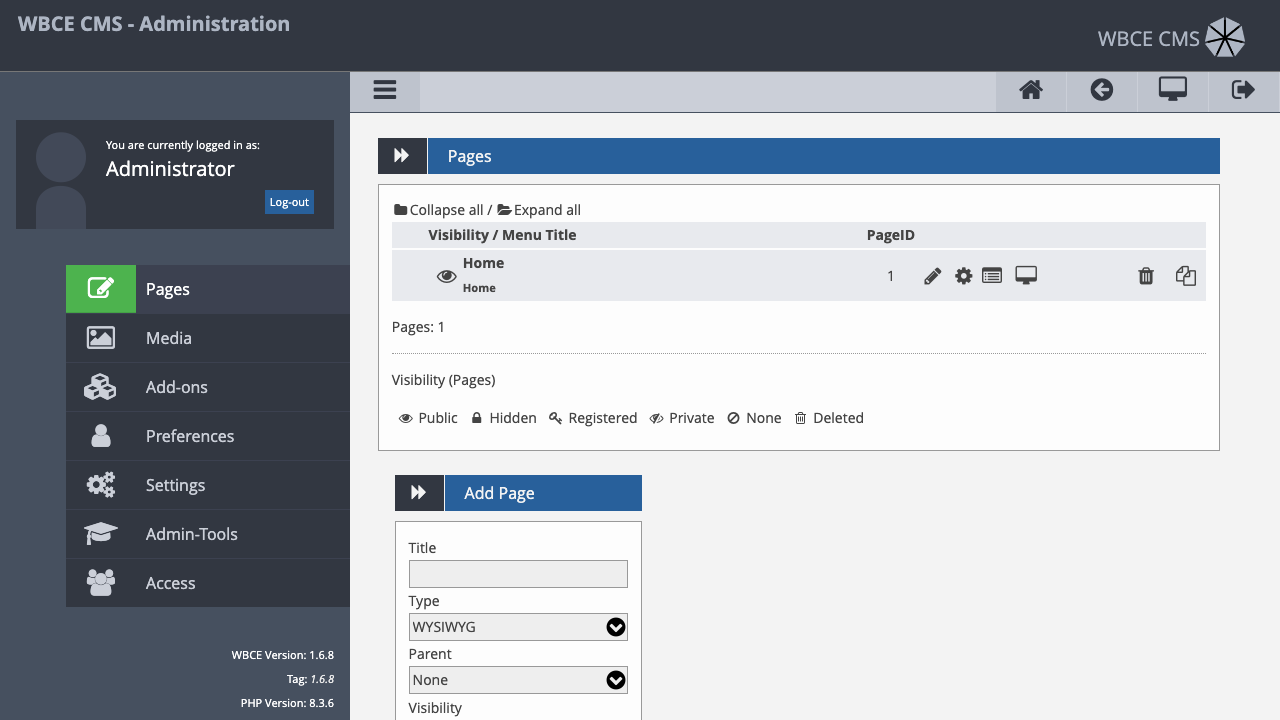The width and height of the screenshot is (1280, 720).
Task: Click the Visibility / Menu Title column header
Action: click(502, 235)
